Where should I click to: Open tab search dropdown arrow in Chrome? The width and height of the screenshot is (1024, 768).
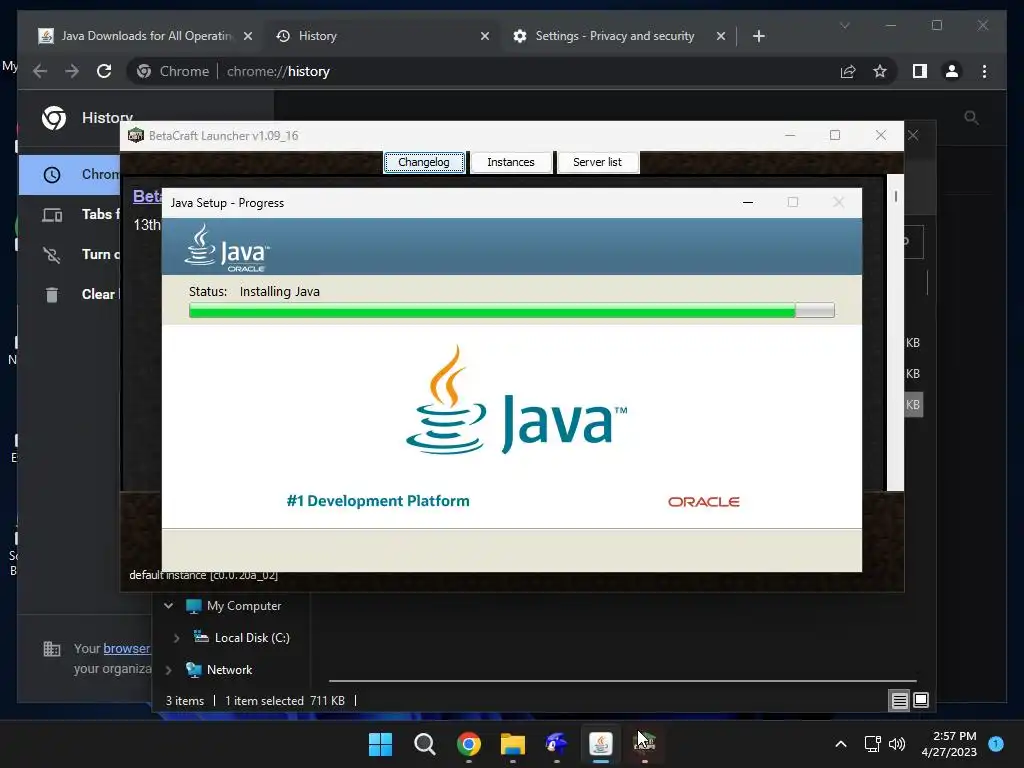pyautogui.click(x=844, y=25)
